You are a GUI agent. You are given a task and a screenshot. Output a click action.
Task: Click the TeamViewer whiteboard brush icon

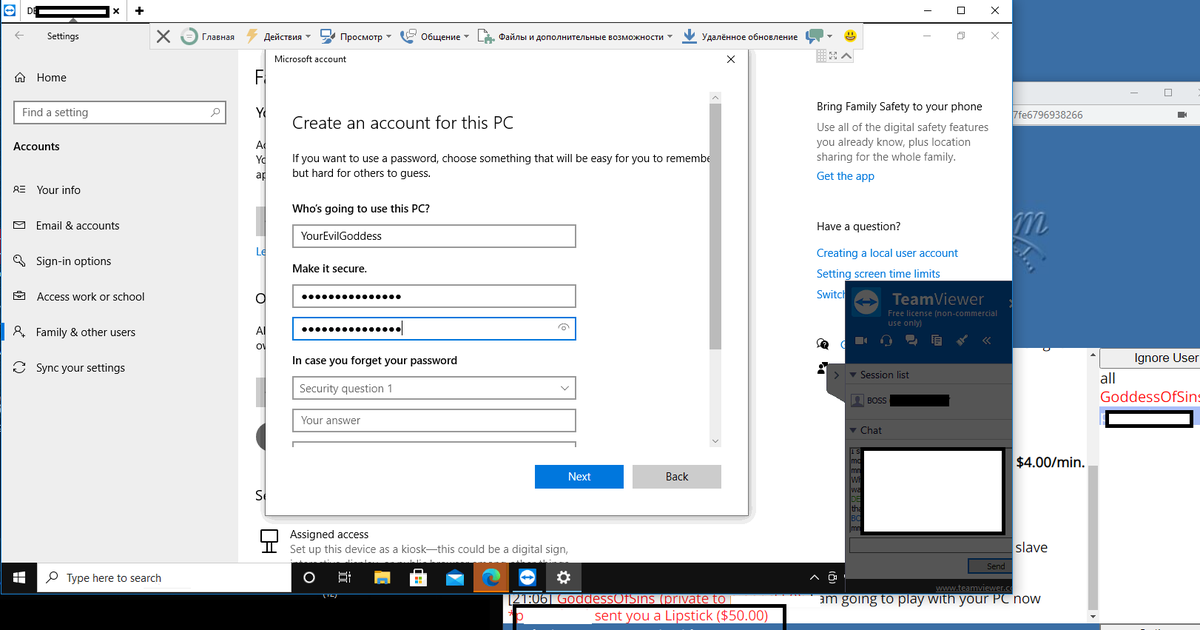[x=961, y=341]
